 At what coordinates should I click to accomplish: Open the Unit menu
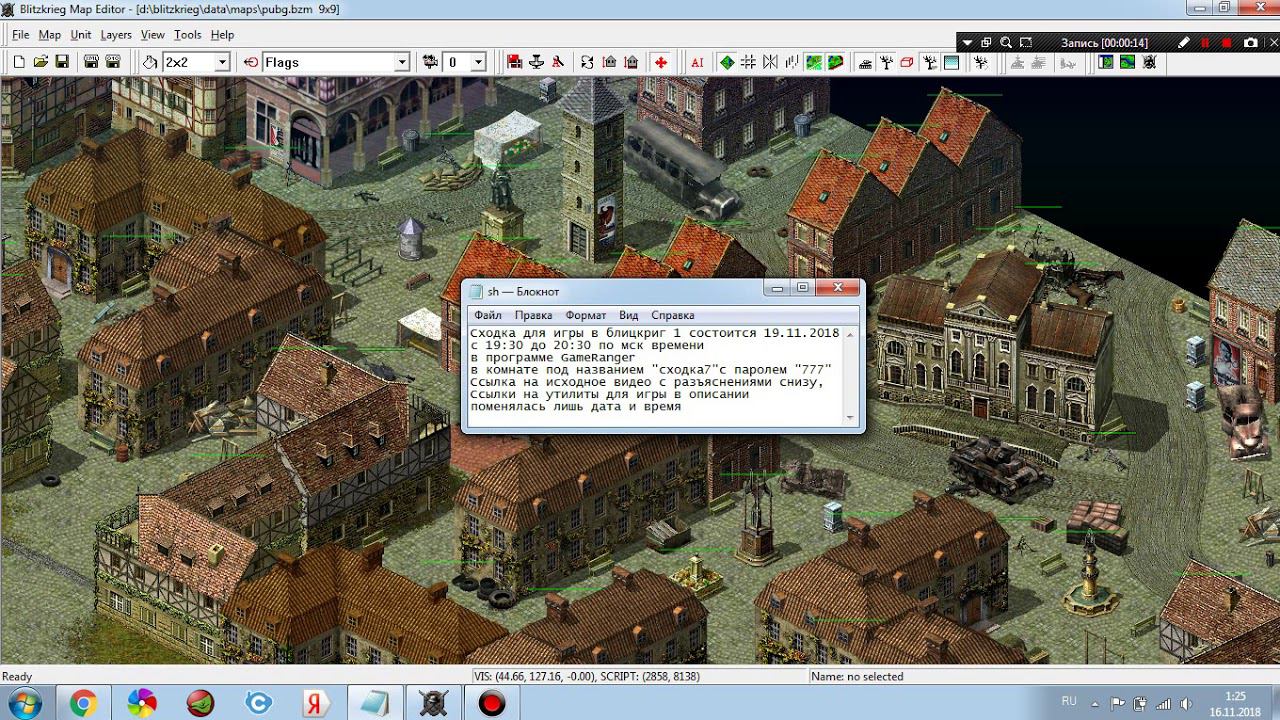pos(81,35)
